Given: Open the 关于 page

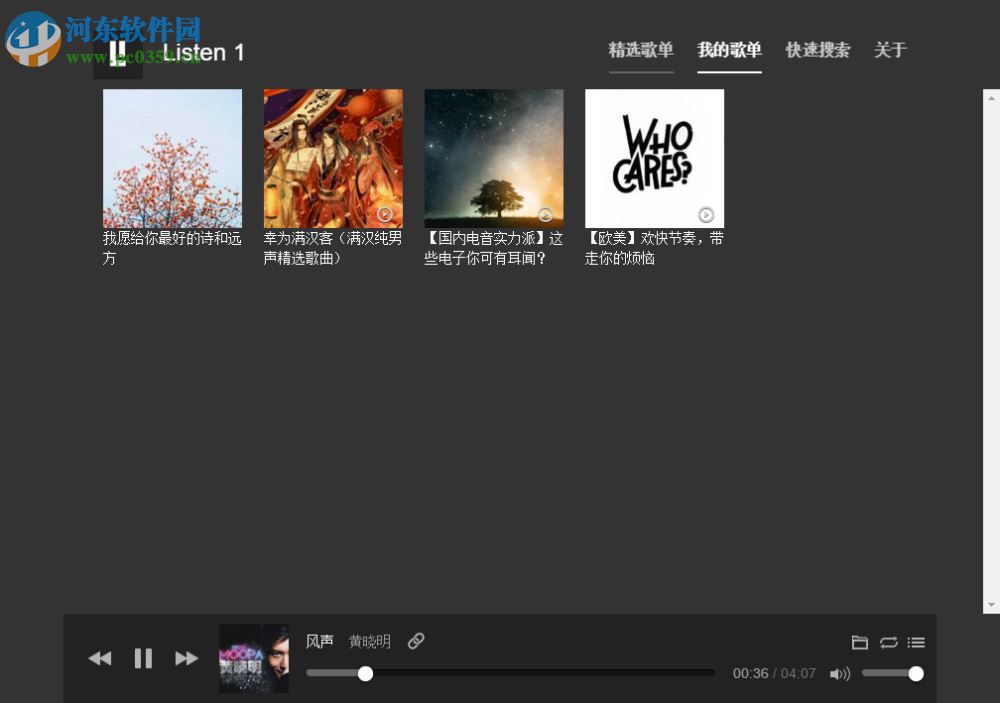Looking at the screenshot, I should point(890,50).
